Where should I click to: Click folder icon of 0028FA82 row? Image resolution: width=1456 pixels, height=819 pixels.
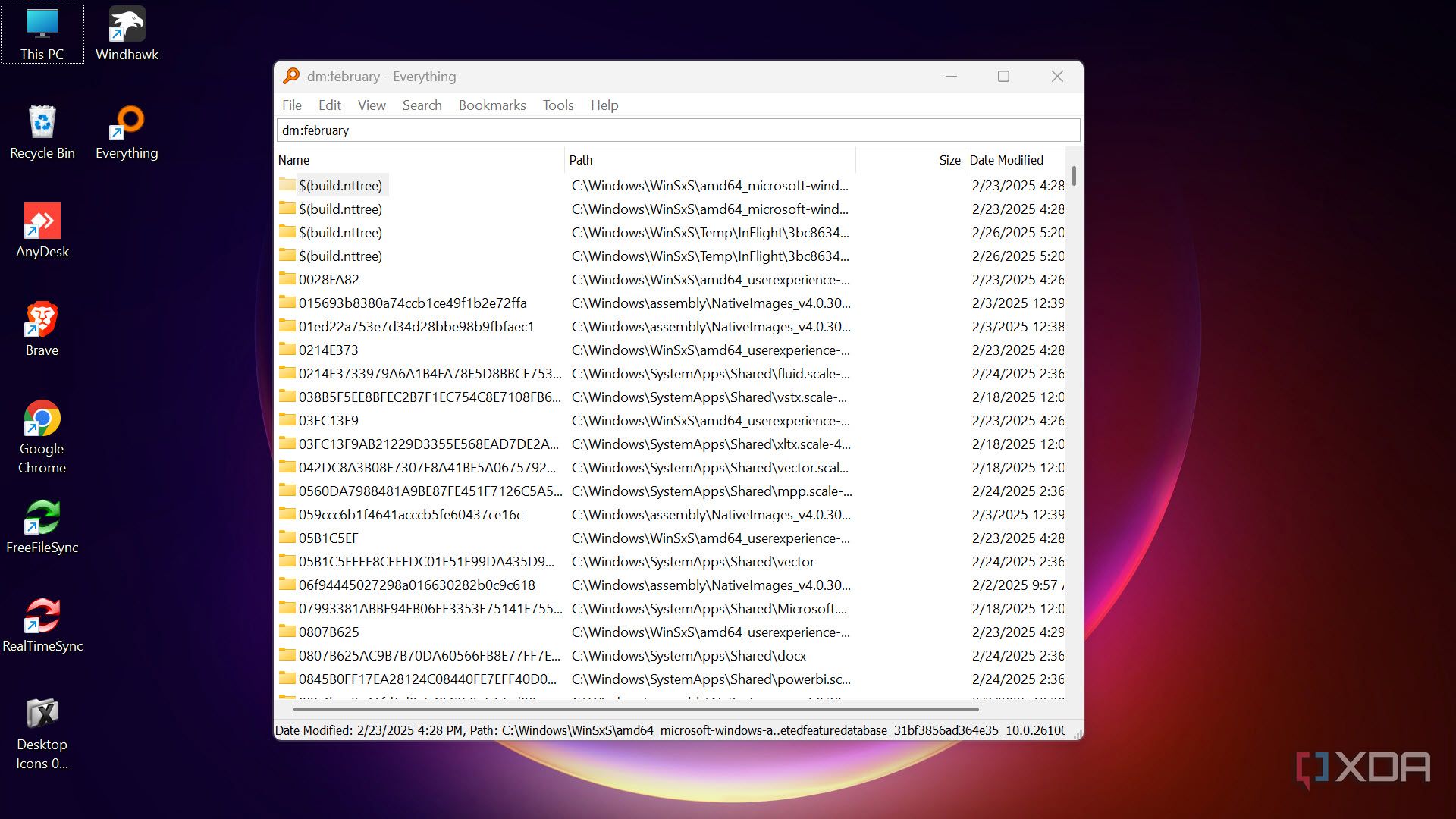pyautogui.click(x=287, y=279)
